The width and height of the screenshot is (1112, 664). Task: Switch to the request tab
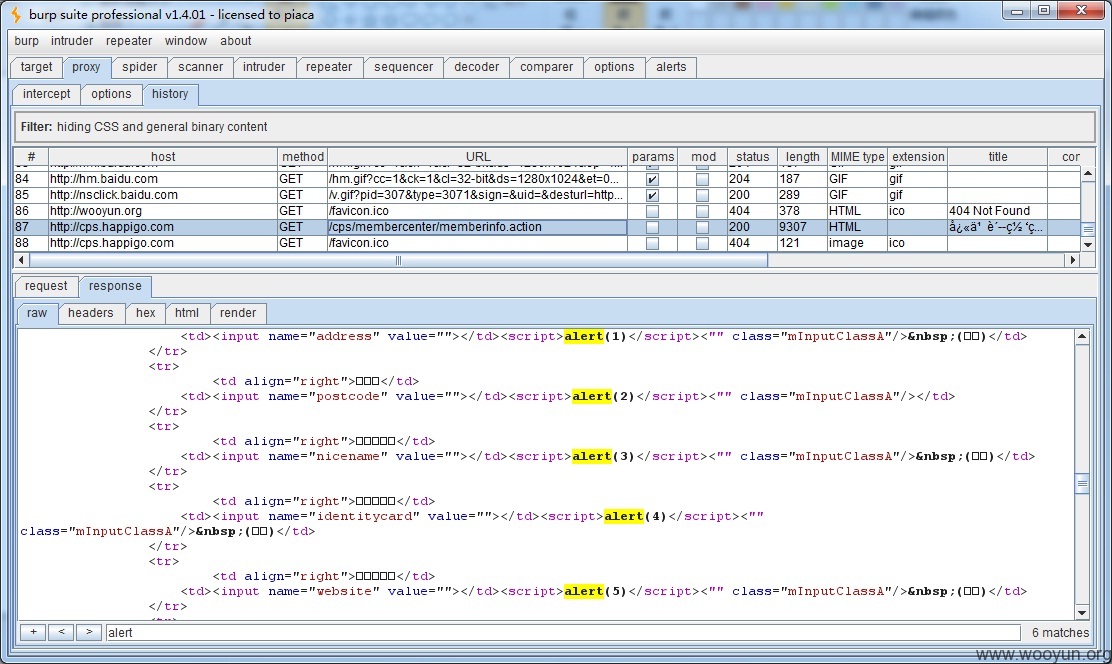click(x=46, y=286)
